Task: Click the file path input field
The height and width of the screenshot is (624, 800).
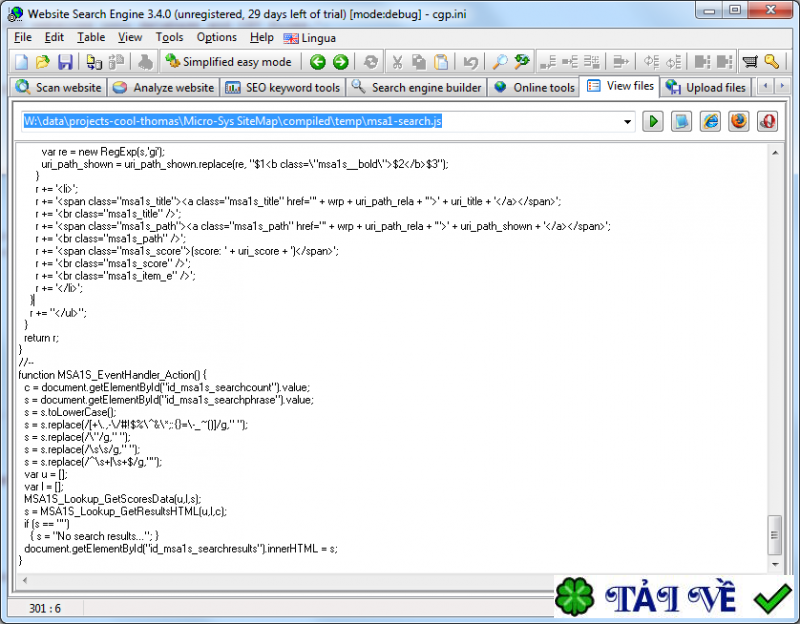Action: tap(328, 121)
